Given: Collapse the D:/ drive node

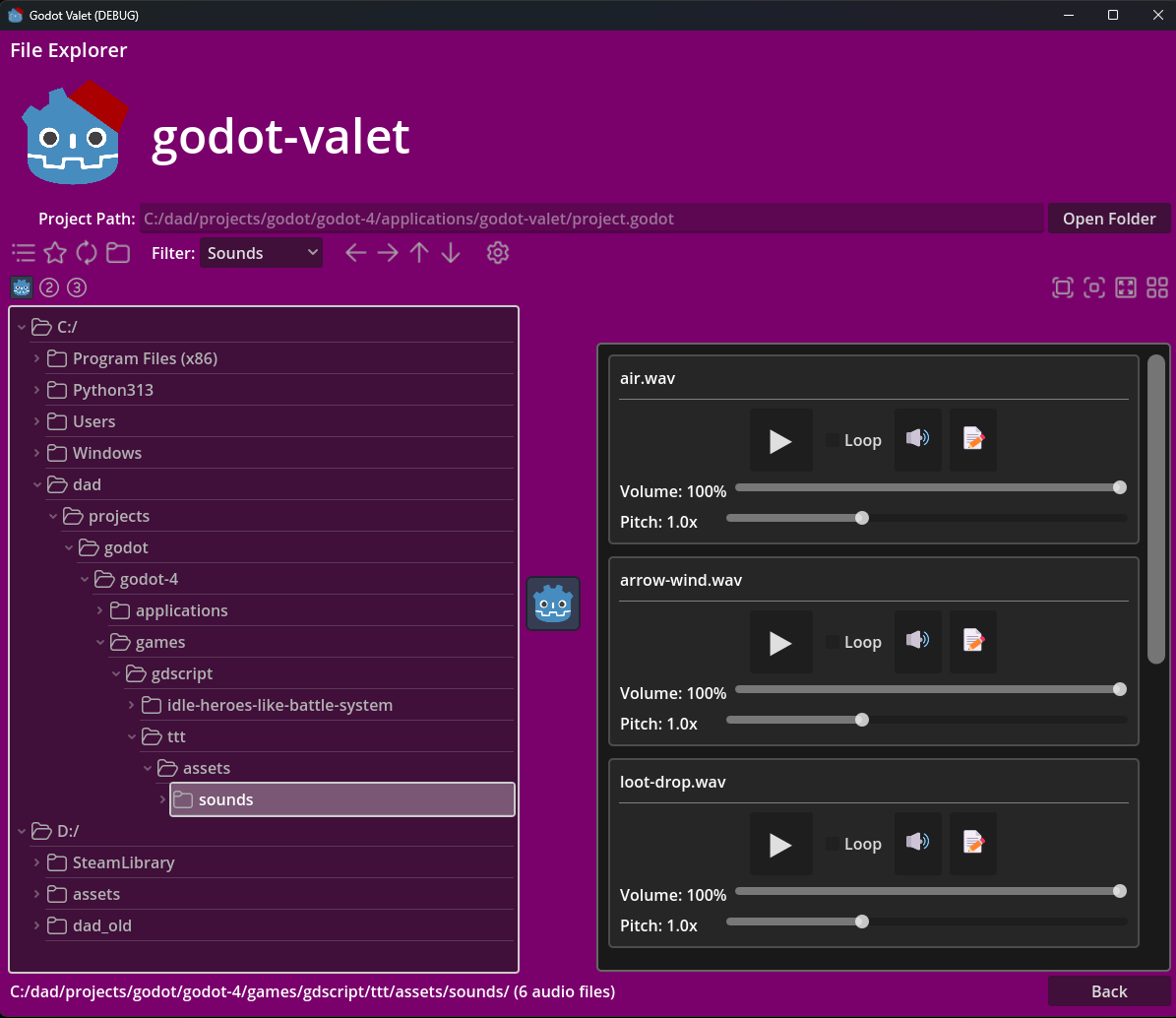Looking at the screenshot, I should (x=22, y=831).
